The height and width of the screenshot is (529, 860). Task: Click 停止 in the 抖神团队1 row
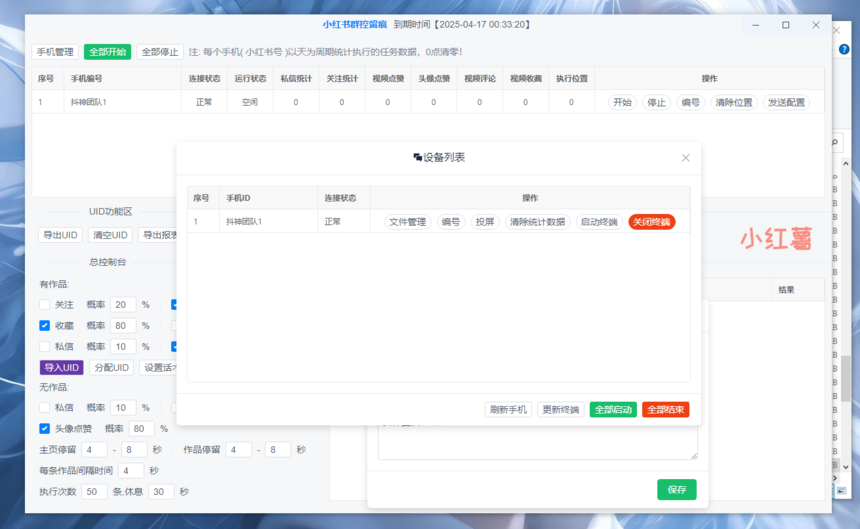coord(657,103)
